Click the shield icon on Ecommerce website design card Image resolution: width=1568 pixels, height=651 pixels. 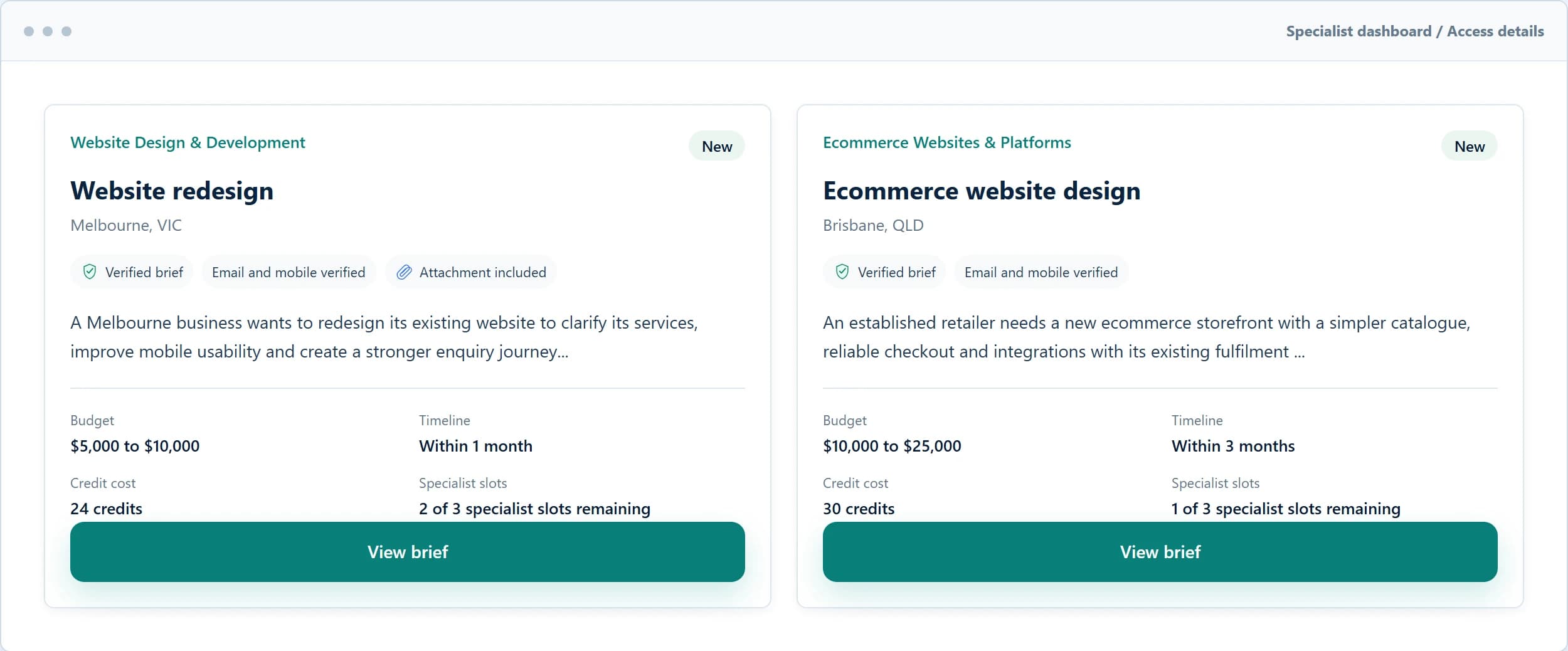click(842, 272)
